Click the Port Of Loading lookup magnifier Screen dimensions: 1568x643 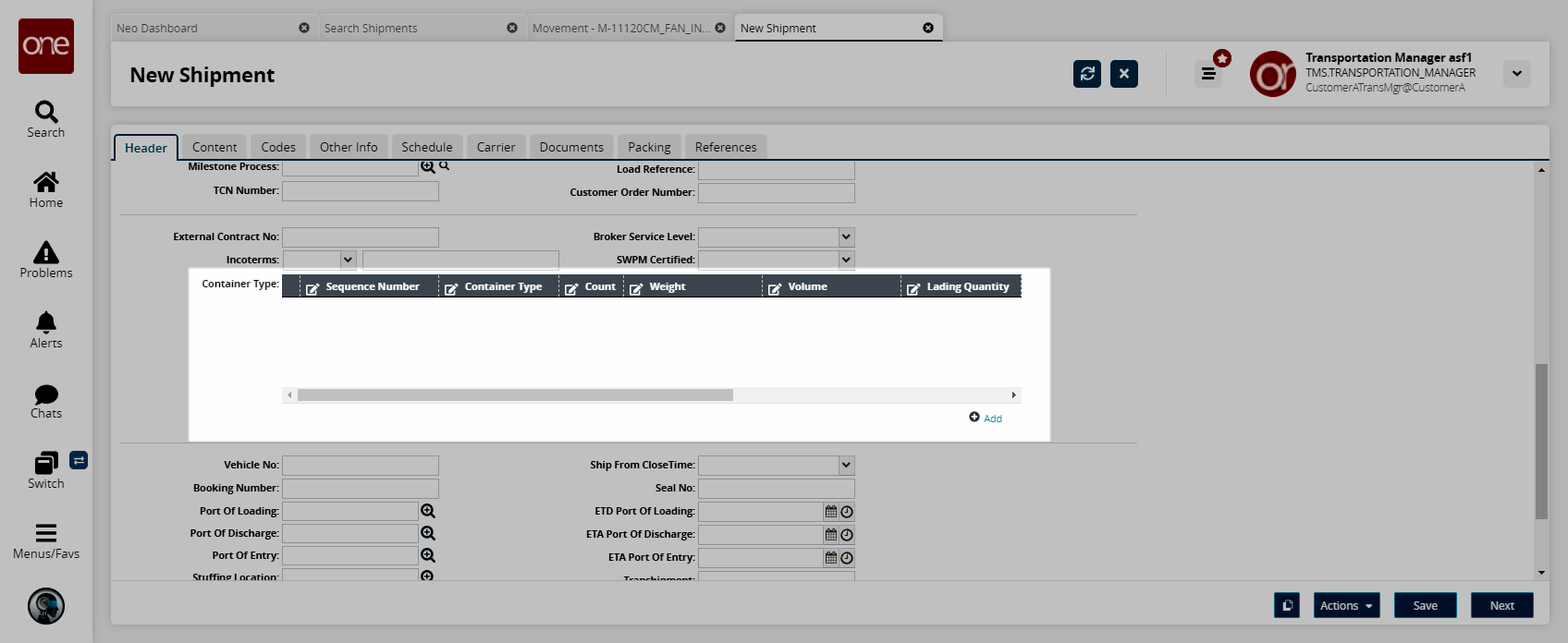click(428, 511)
